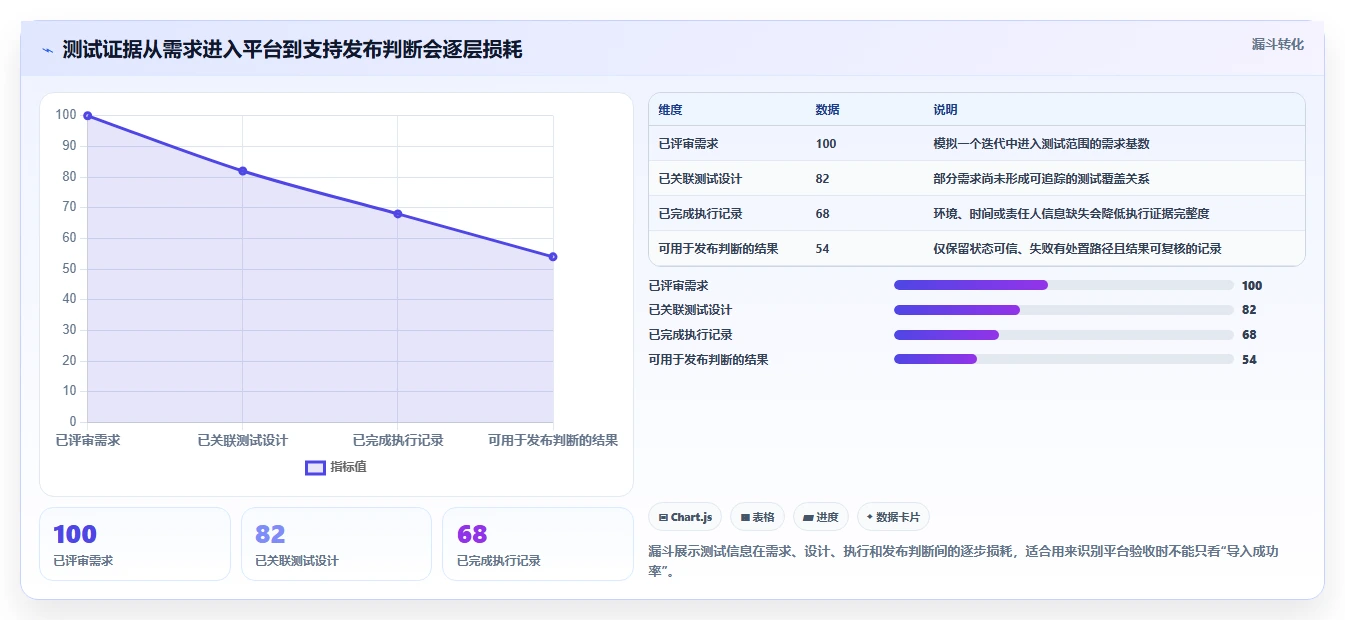Click table value 100 in 数据 column
The height and width of the screenshot is (620, 1345).
826,144
